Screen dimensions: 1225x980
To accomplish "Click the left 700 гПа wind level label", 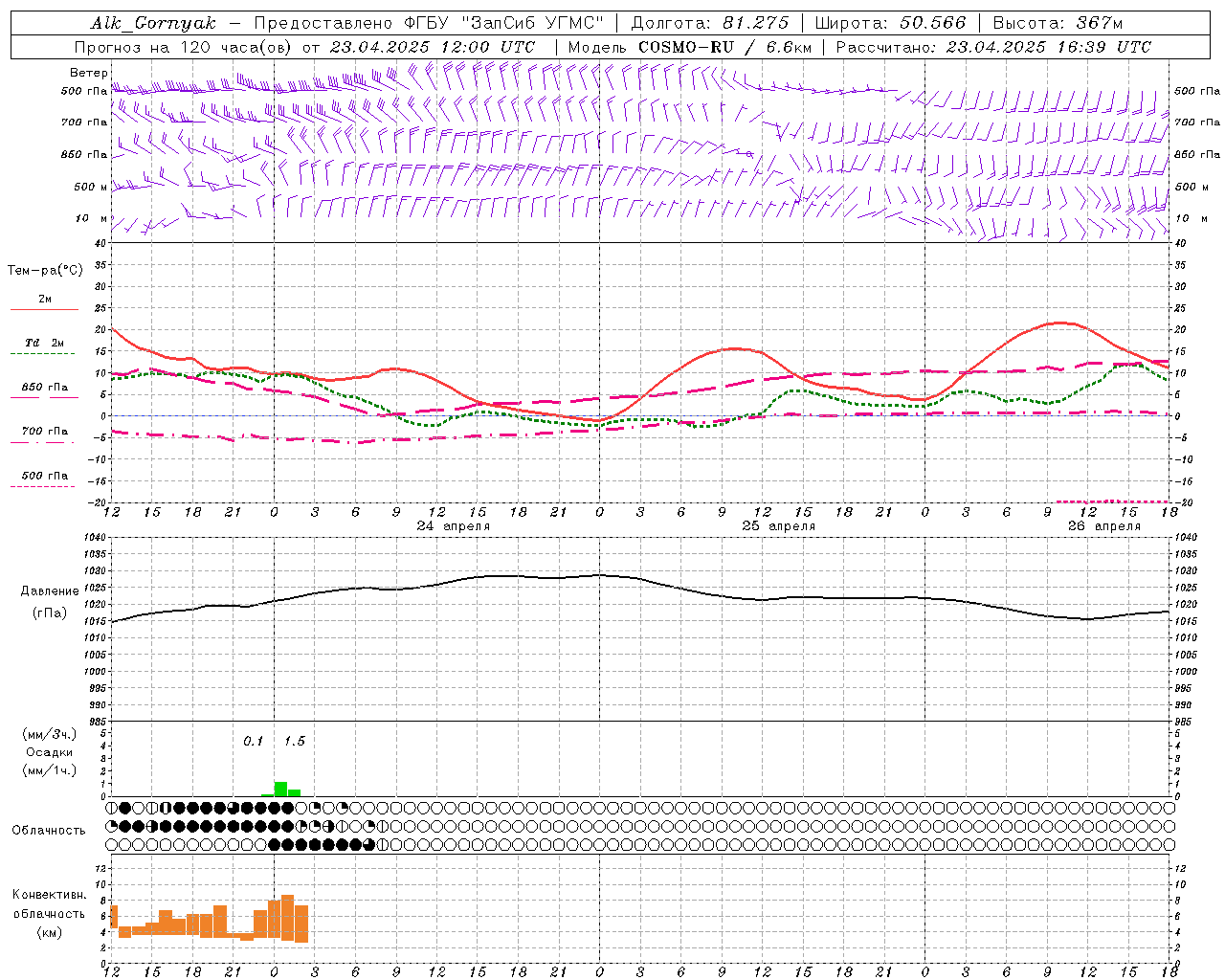I will click(84, 122).
